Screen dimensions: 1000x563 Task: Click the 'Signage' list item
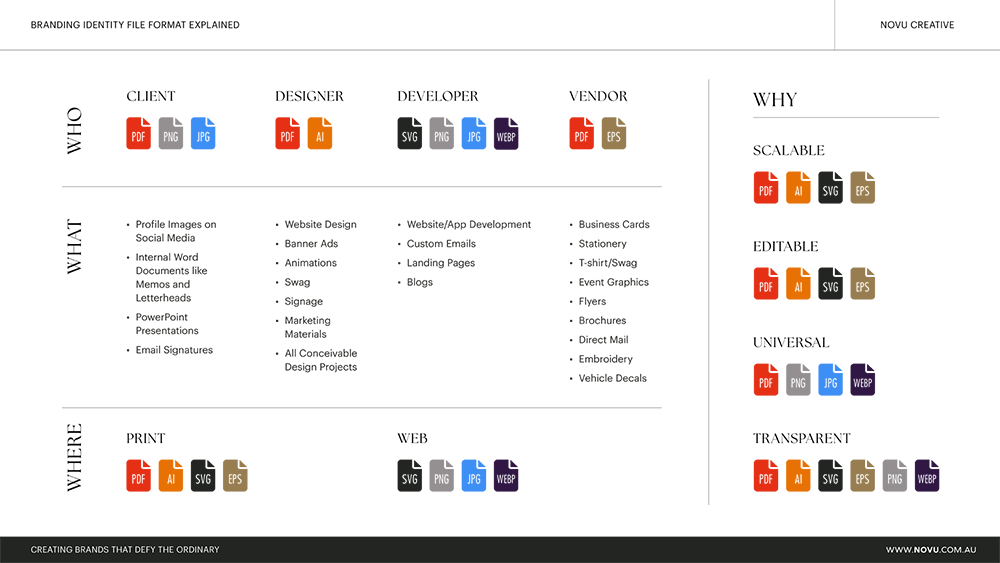(x=304, y=302)
